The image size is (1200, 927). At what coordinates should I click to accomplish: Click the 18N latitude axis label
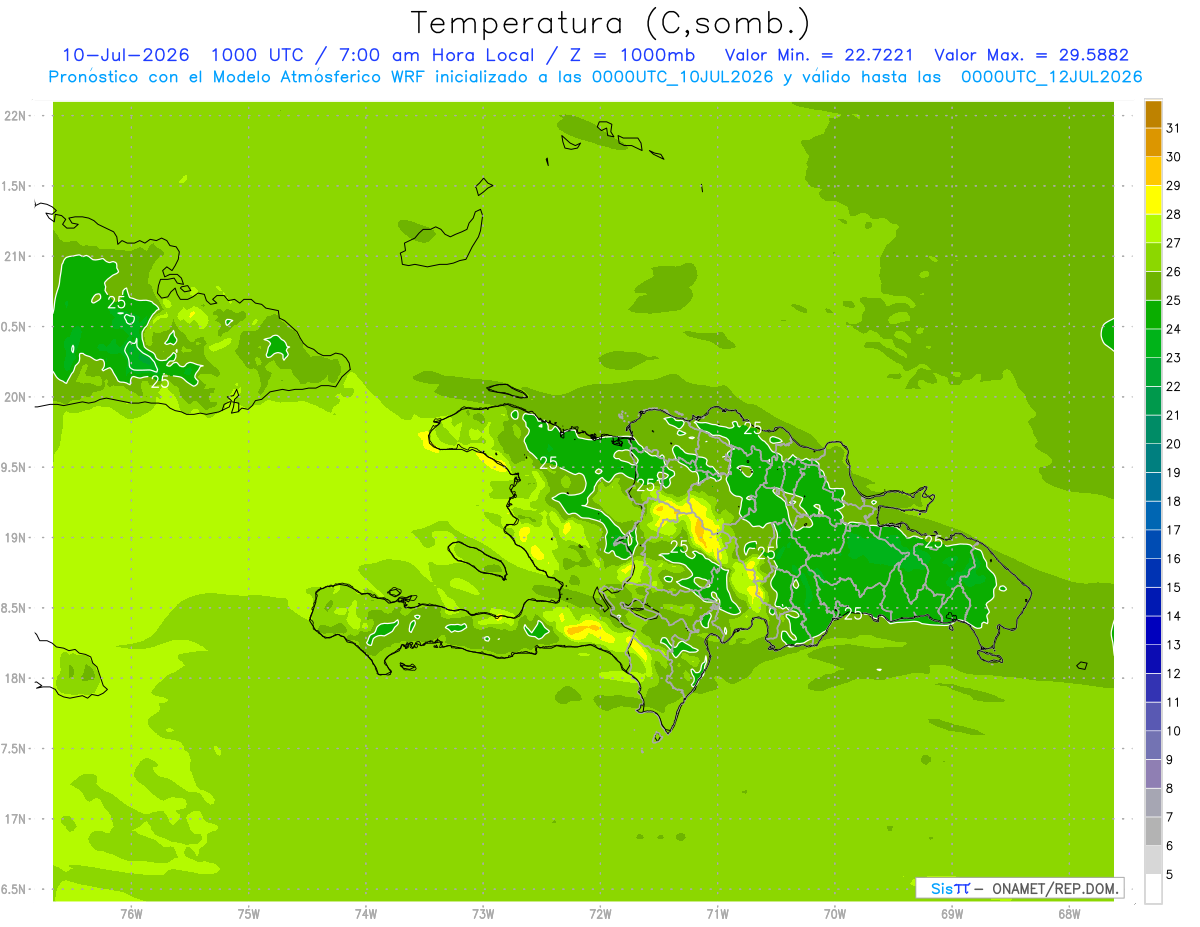point(16,678)
